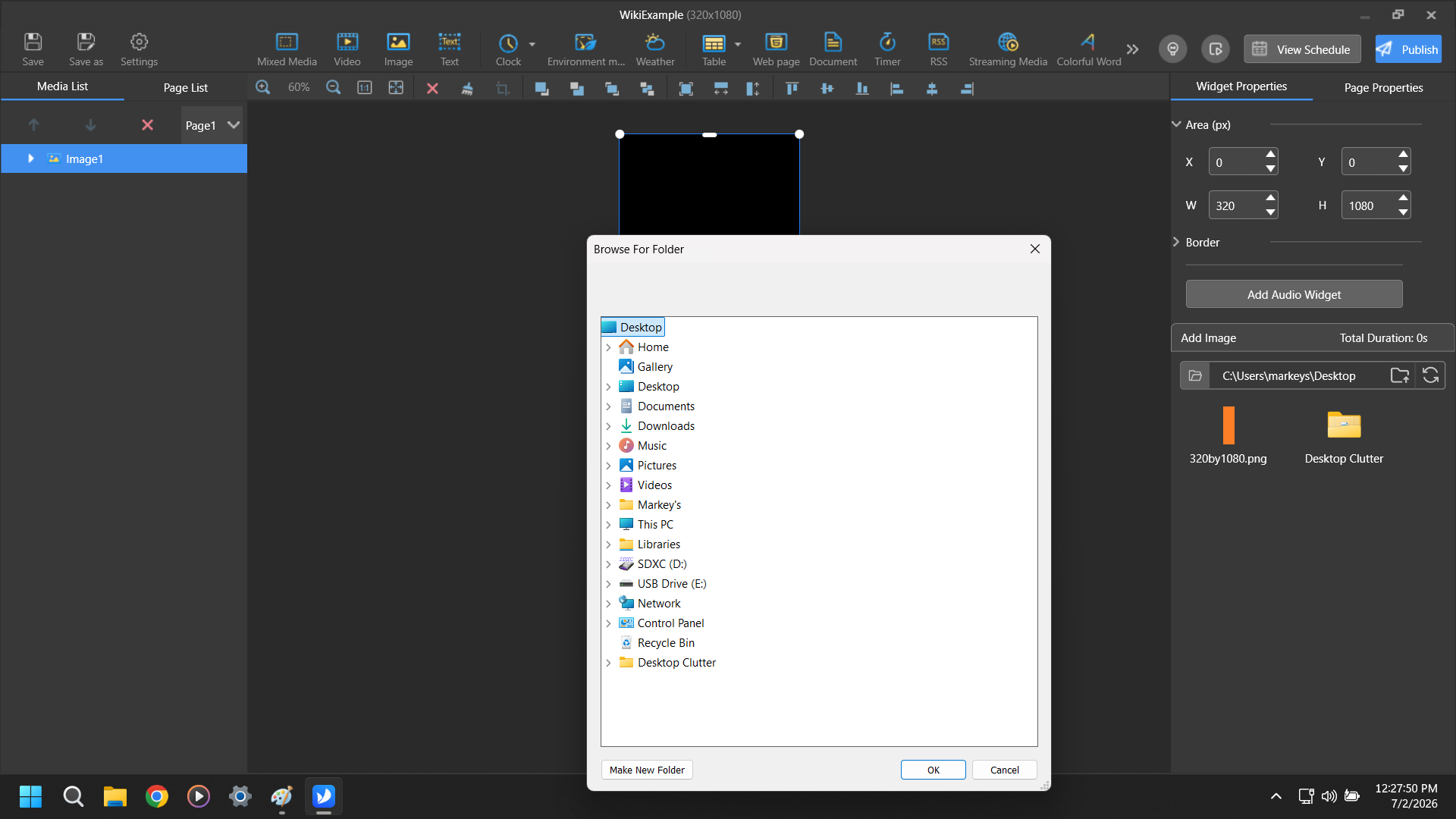Click the Windows Start button
The height and width of the screenshot is (819, 1456).
click(31, 796)
